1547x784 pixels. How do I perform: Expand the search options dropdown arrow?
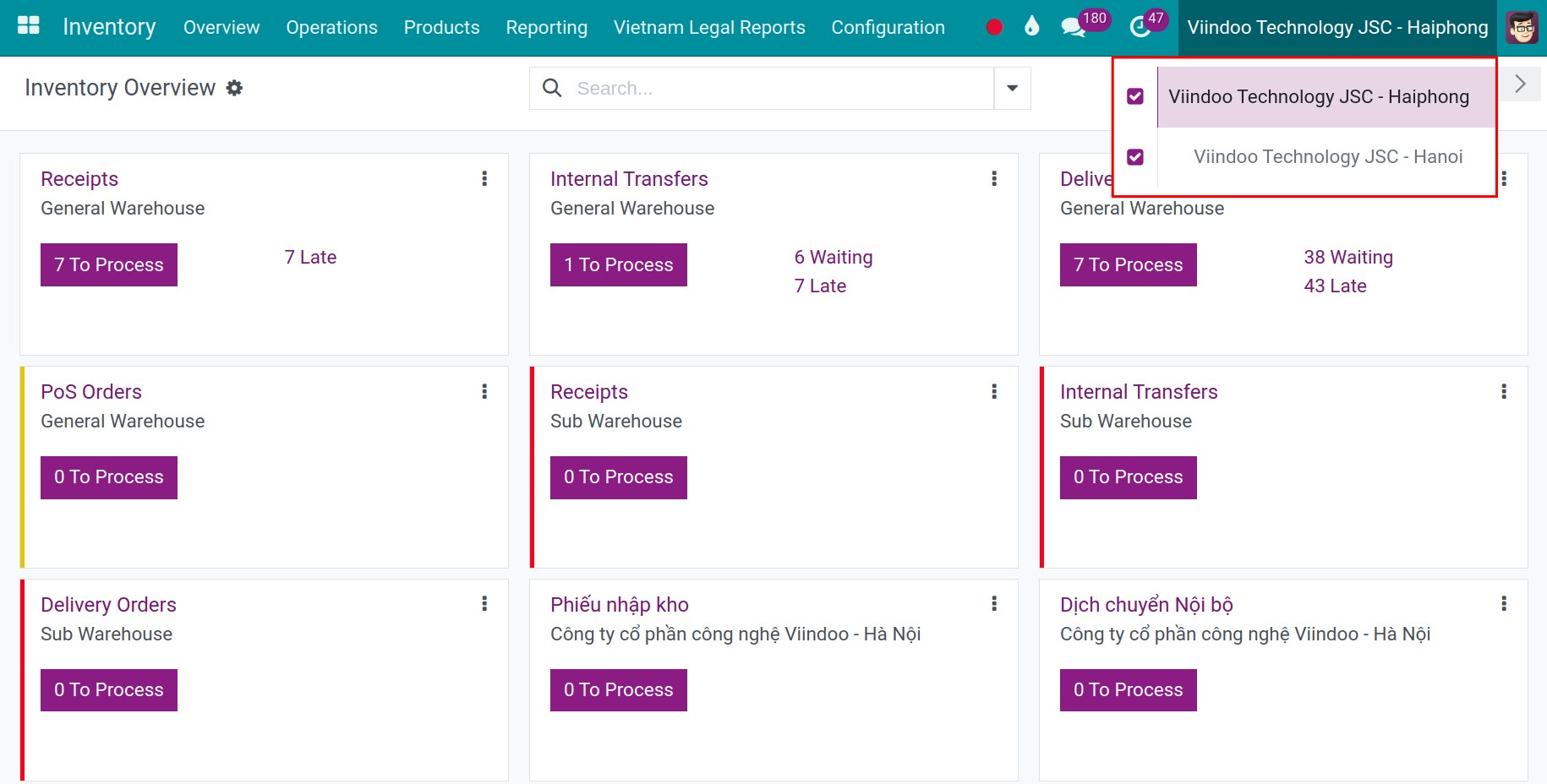[x=1012, y=88]
